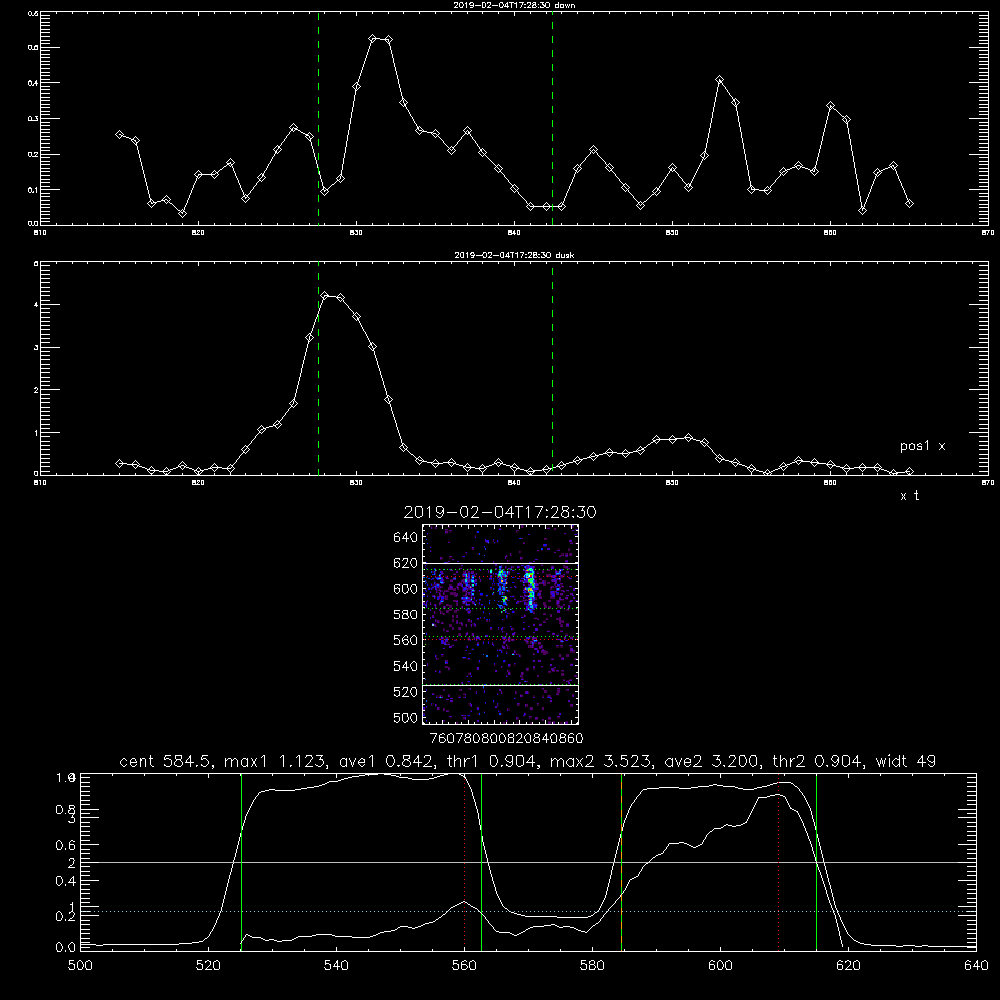
Task: Click the spectrogram x-axis numbers '760780800820840860'
Action: pos(506,738)
